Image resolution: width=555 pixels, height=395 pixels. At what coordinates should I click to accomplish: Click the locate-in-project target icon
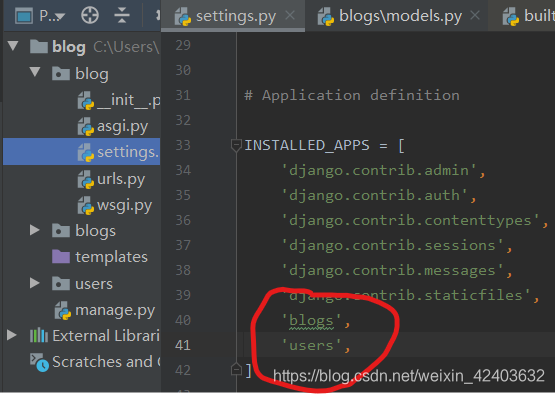point(90,16)
